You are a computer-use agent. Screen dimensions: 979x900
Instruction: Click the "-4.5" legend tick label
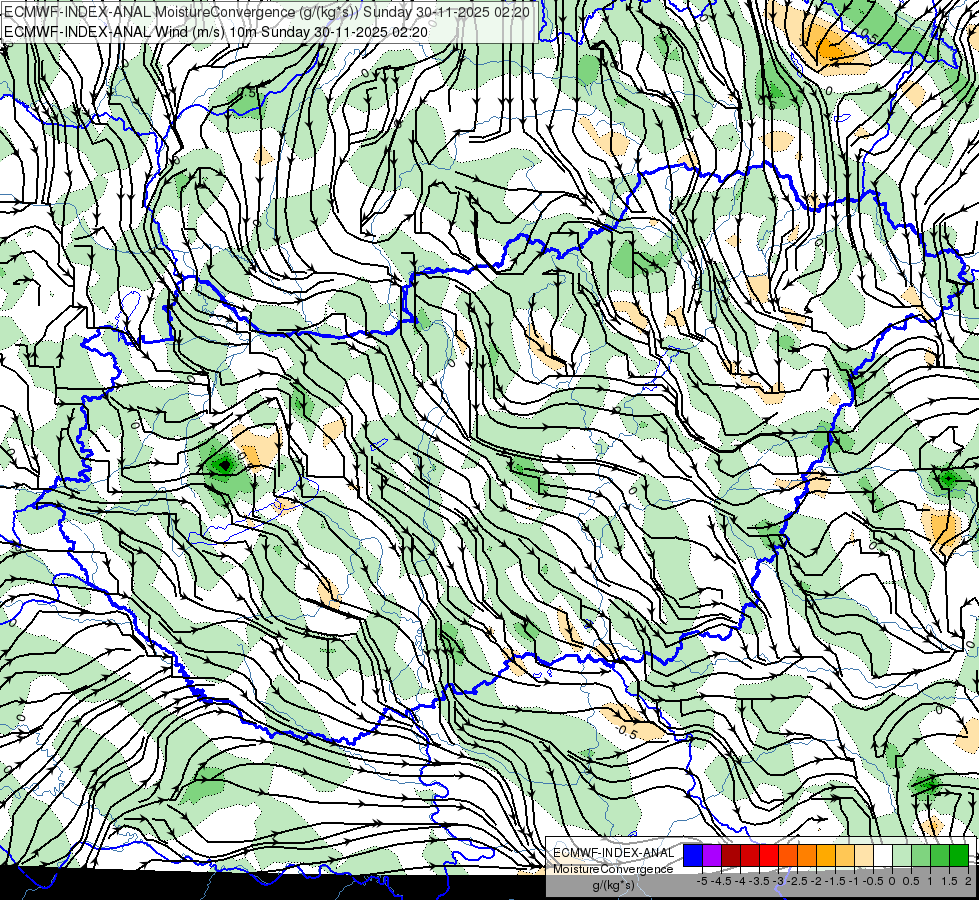721,881
